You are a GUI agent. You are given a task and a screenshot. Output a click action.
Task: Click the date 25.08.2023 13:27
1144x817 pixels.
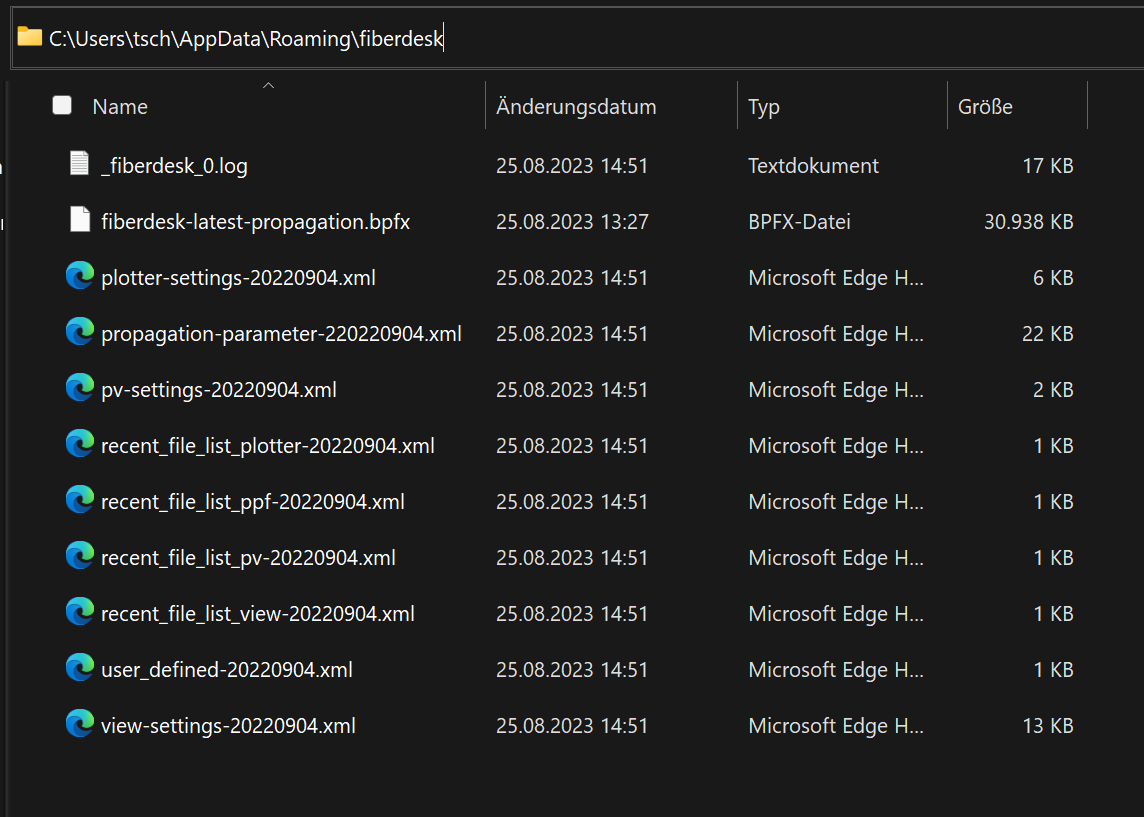tap(572, 222)
